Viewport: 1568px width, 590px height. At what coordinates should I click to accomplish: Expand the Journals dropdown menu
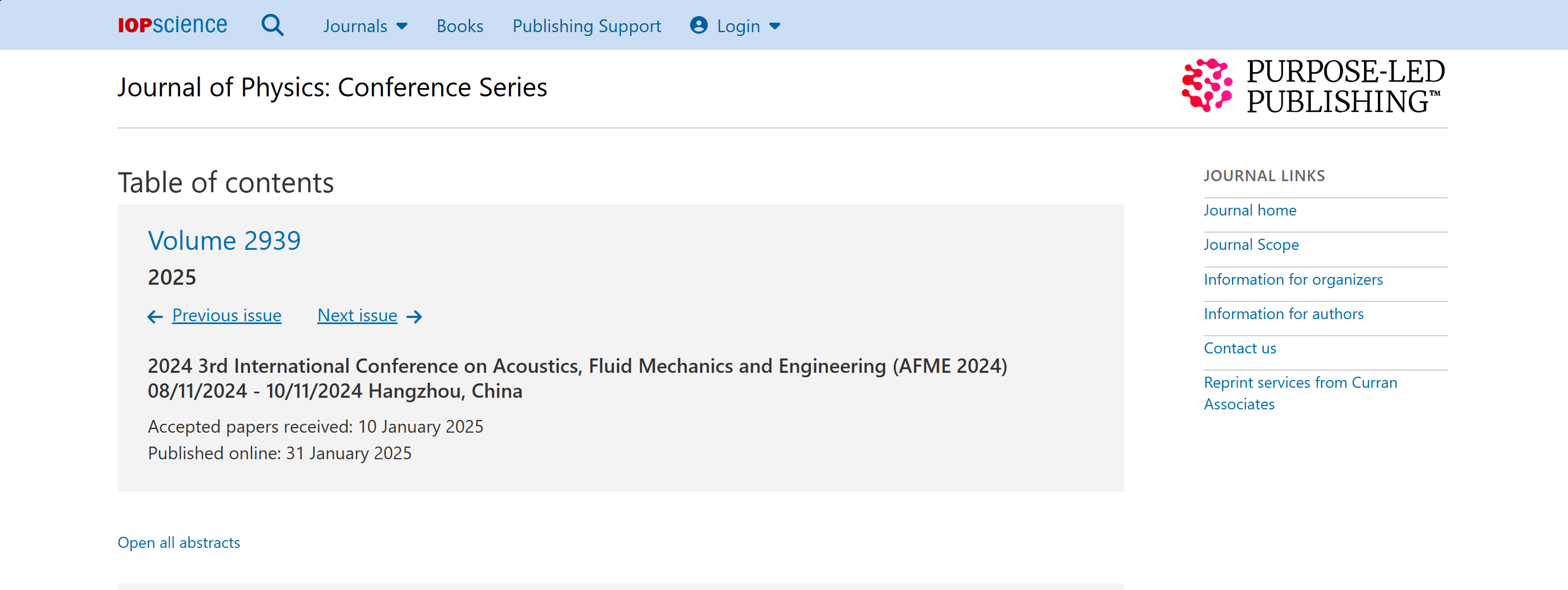pyautogui.click(x=365, y=26)
